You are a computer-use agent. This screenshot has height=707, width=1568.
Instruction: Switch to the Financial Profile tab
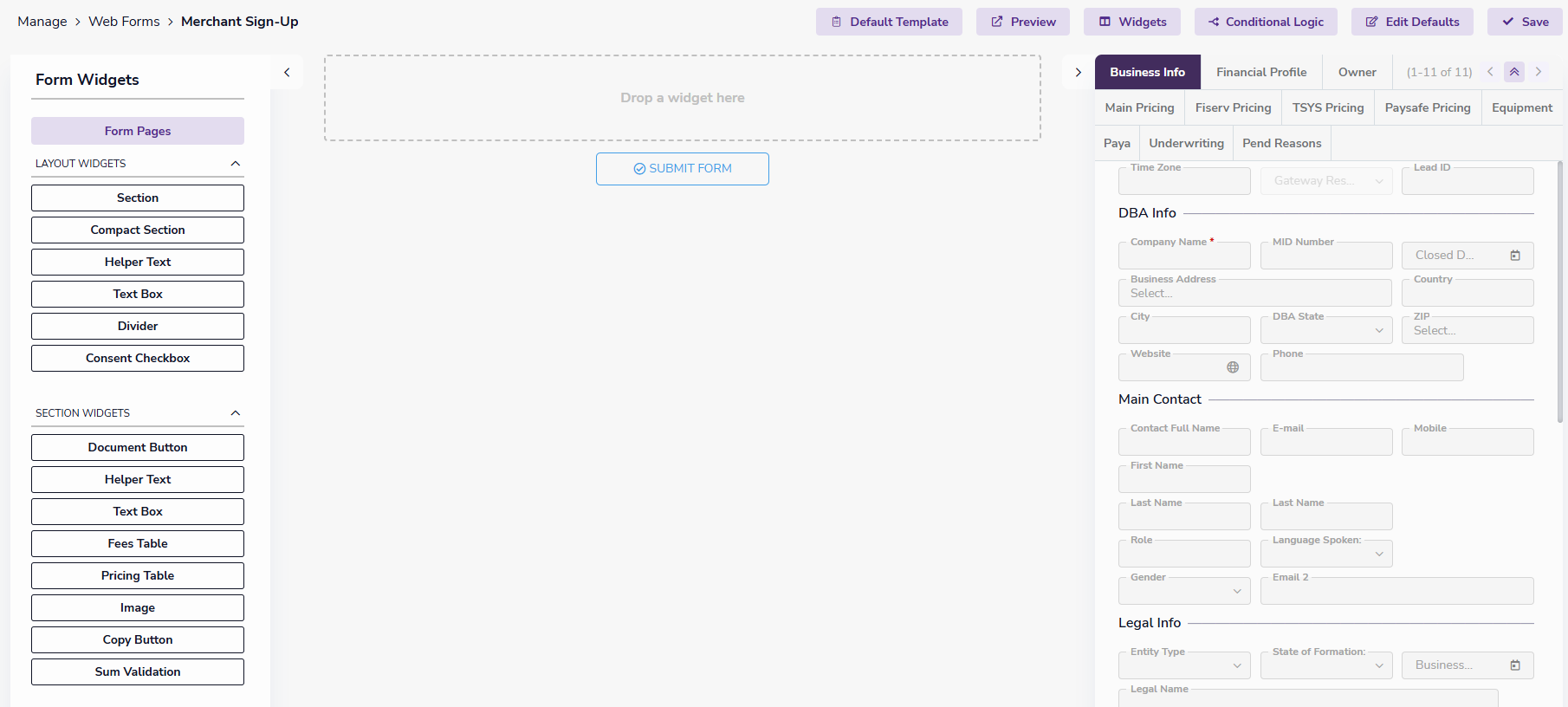[1260, 72]
